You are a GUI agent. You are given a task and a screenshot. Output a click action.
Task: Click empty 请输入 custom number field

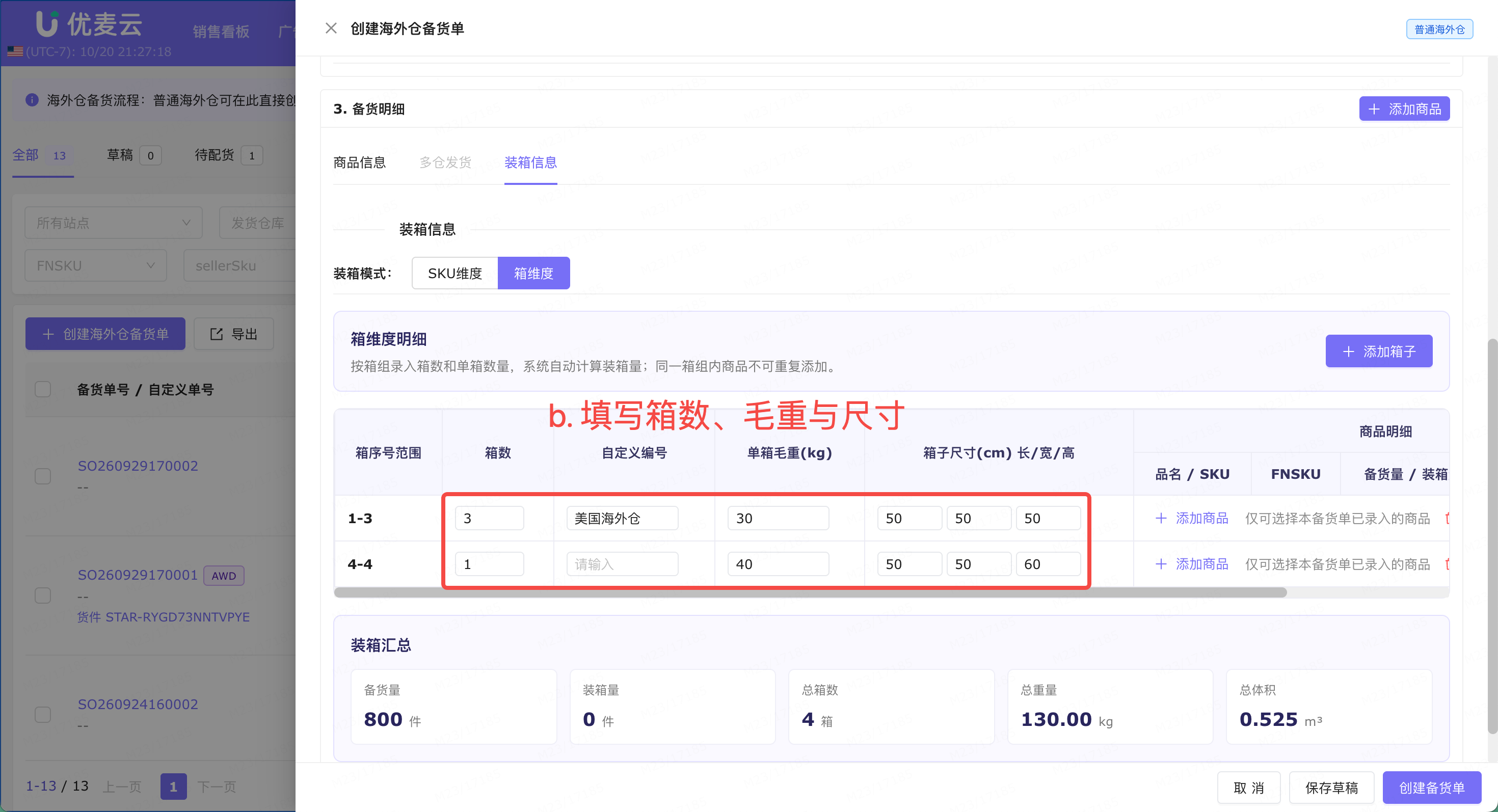(622, 564)
